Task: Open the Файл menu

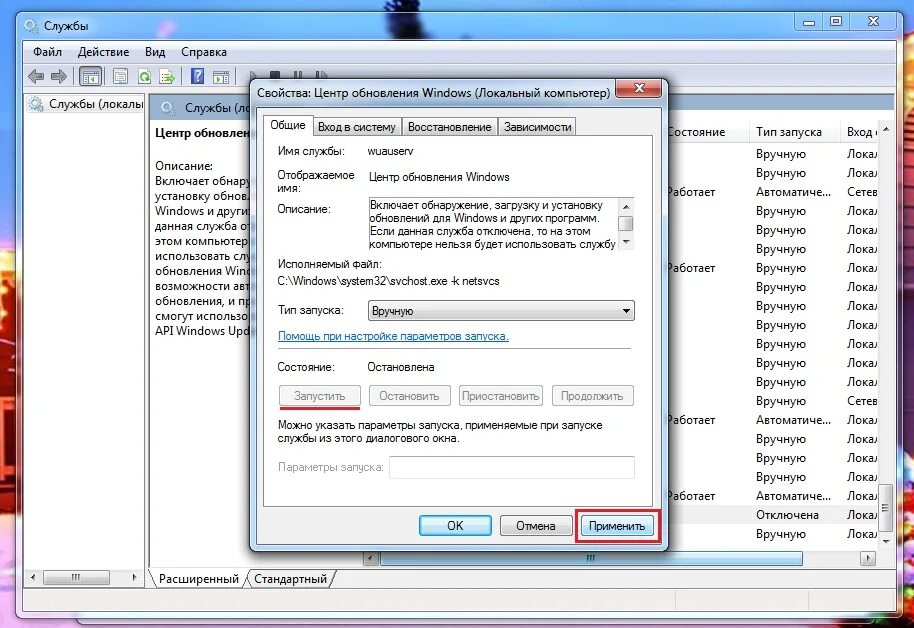Action: (47, 52)
